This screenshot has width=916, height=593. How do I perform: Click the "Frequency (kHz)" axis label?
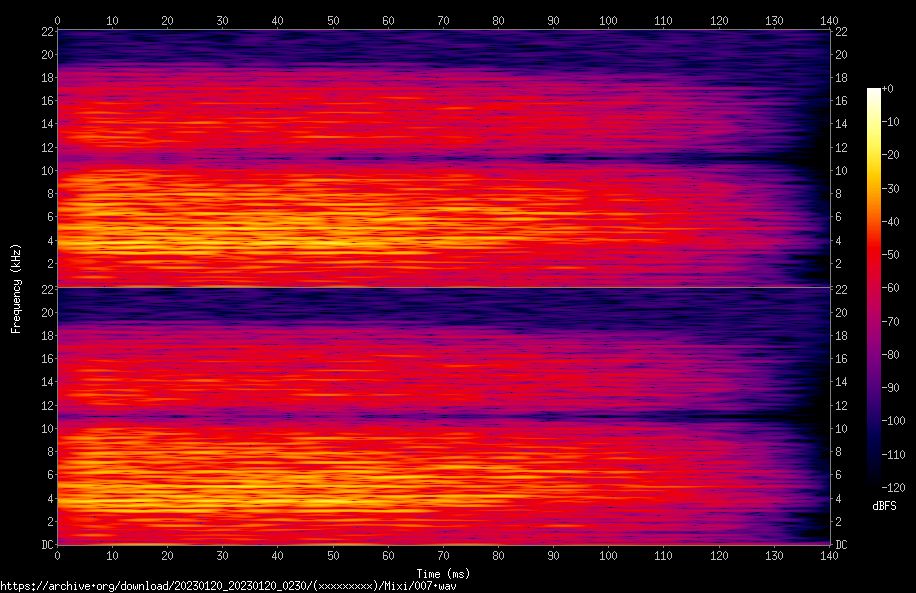tap(16, 288)
